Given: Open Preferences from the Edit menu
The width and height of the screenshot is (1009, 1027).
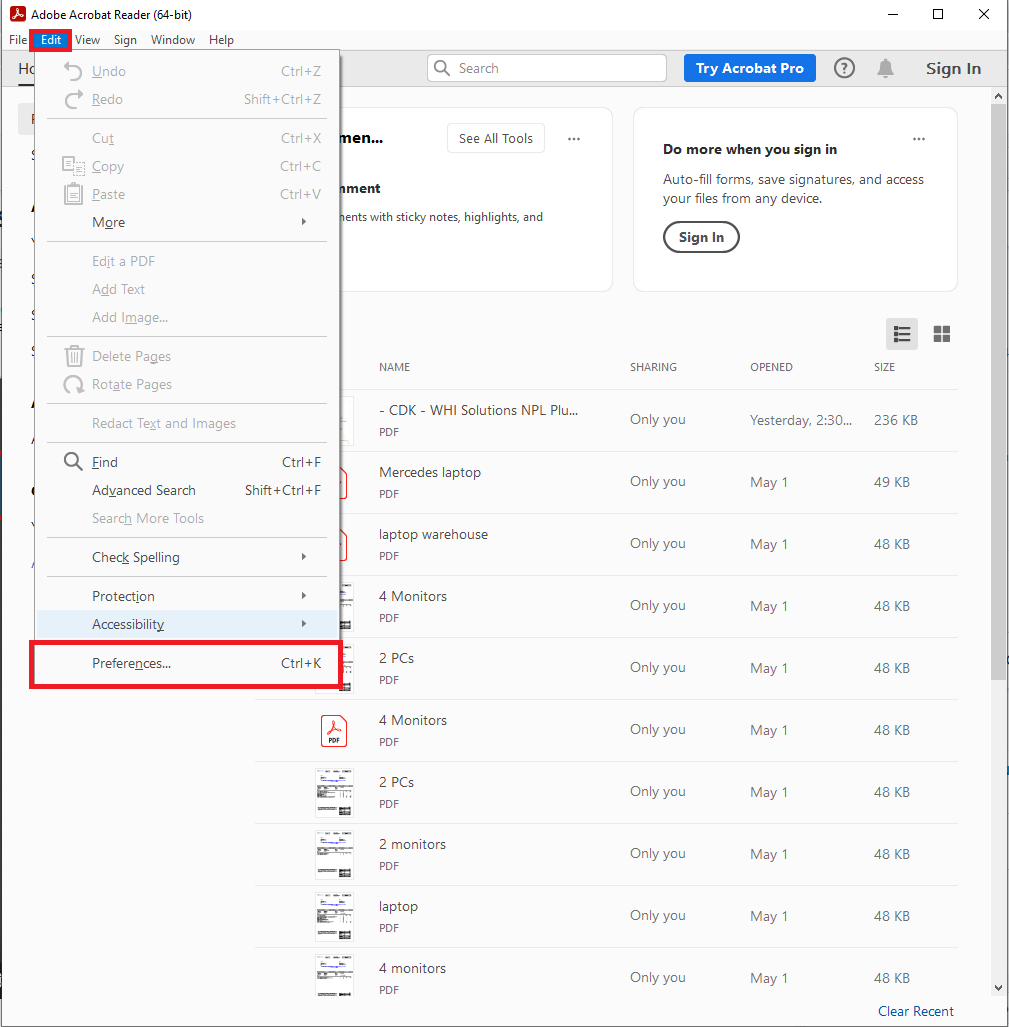Looking at the screenshot, I should tap(187, 663).
